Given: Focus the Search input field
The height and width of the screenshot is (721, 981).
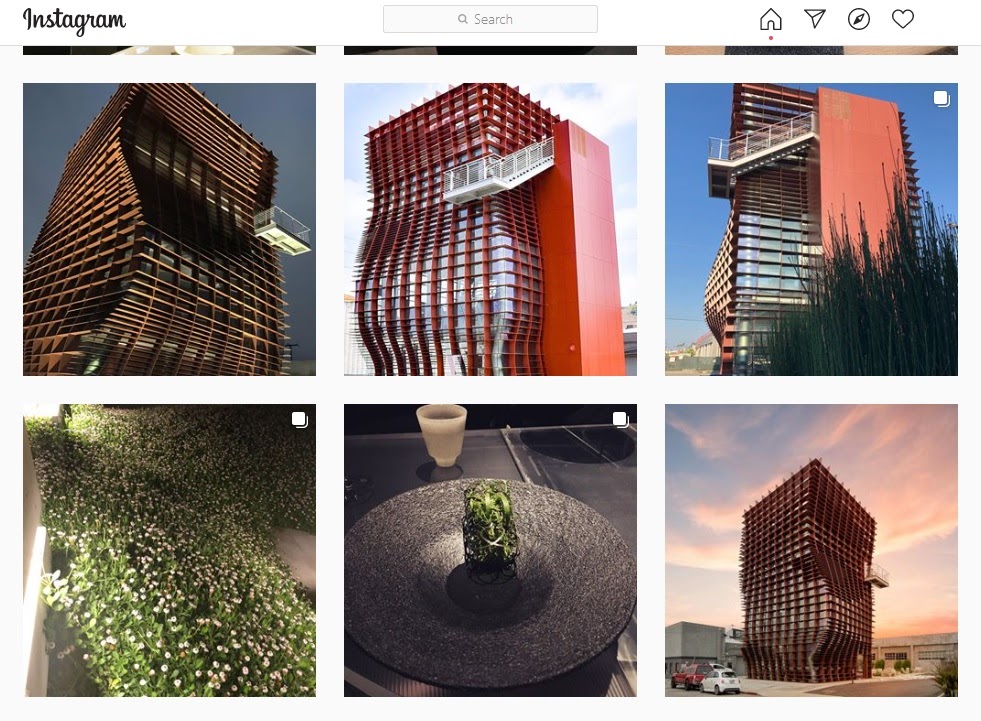Looking at the screenshot, I should click(x=490, y=19).
